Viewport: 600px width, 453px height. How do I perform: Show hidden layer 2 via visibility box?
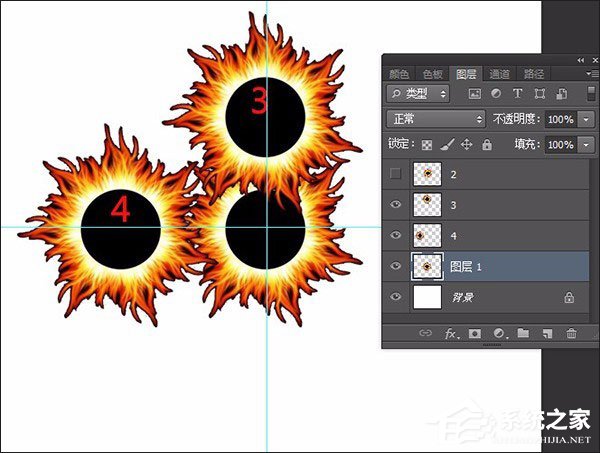395,174
